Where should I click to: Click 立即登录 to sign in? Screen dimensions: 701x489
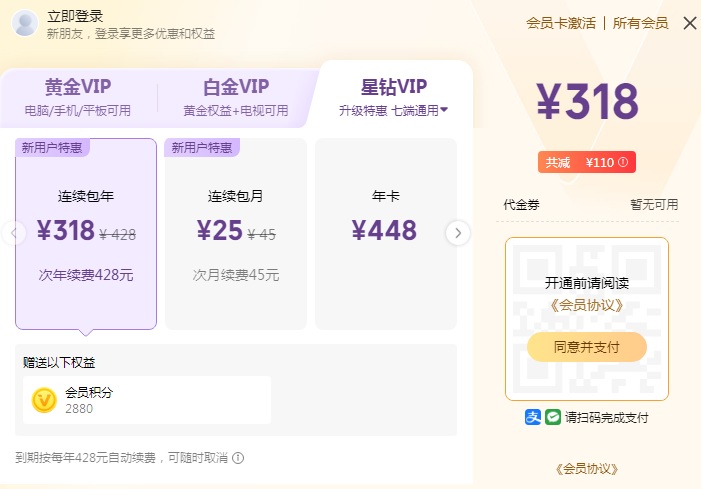(75, 16)
